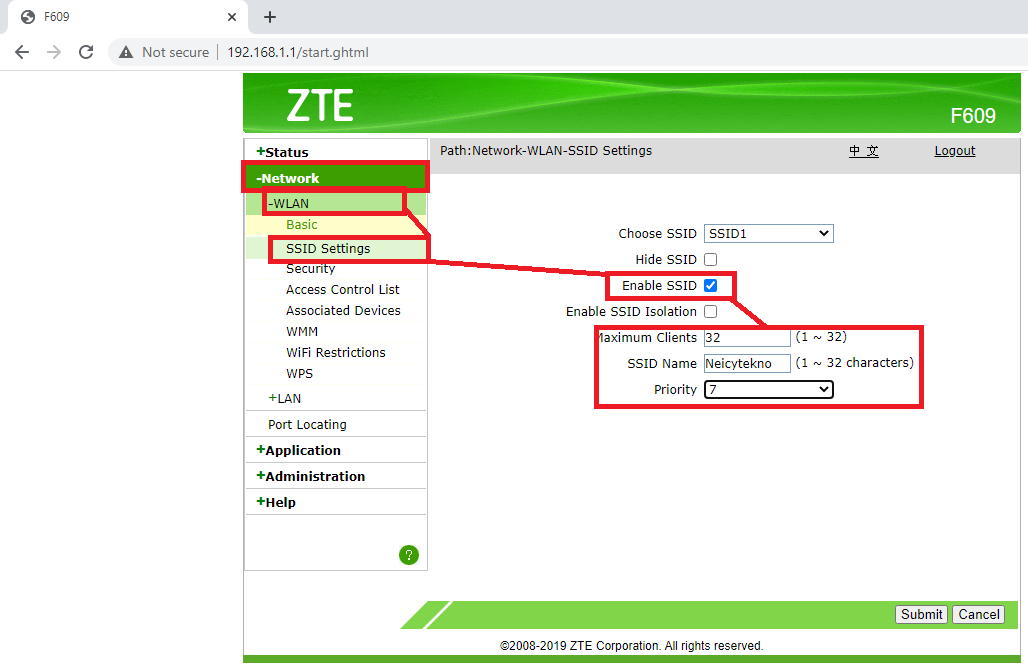Image resolution: width=1028 pixels, height=670 pixels.
Task: Click the Submit button
Action: 920,614
